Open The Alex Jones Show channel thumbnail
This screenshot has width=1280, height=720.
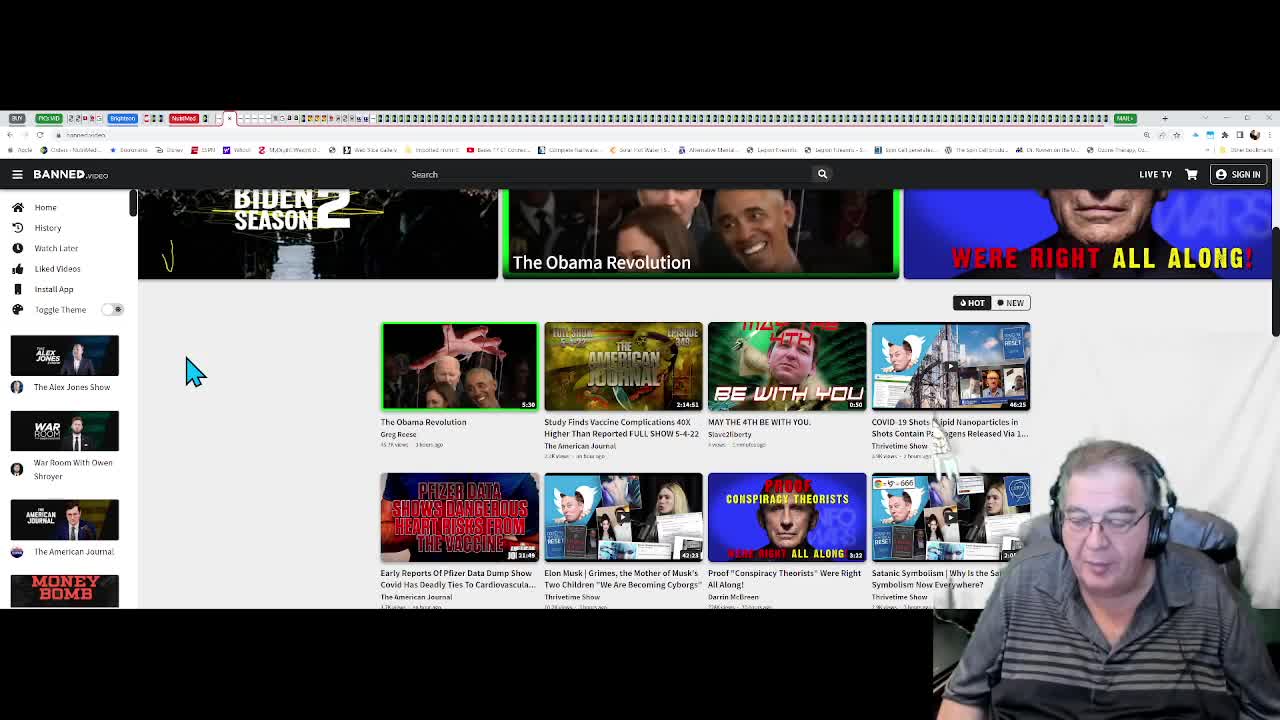pos(64,356)
